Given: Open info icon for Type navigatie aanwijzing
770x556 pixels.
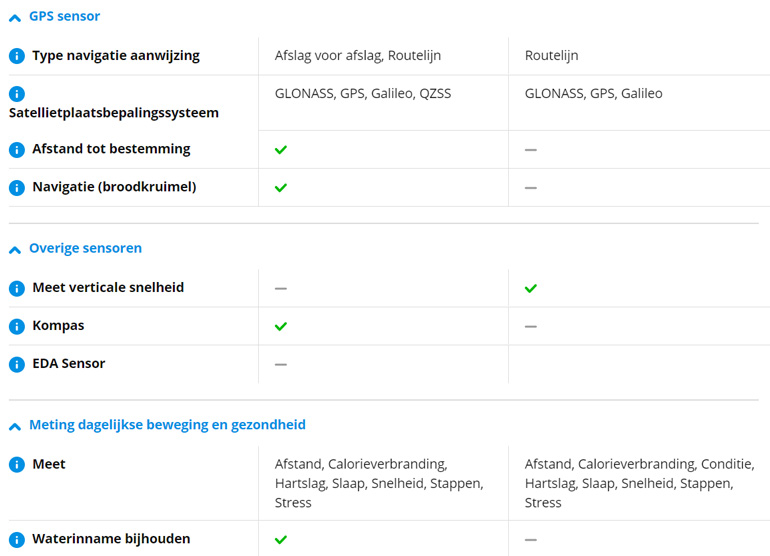Looking at the screenshot, I should (x=17, y=56).
